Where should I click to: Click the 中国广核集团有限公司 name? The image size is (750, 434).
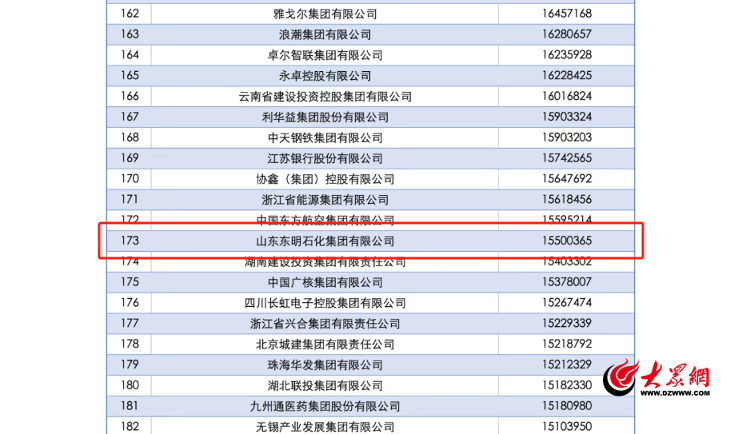point(325,282)
